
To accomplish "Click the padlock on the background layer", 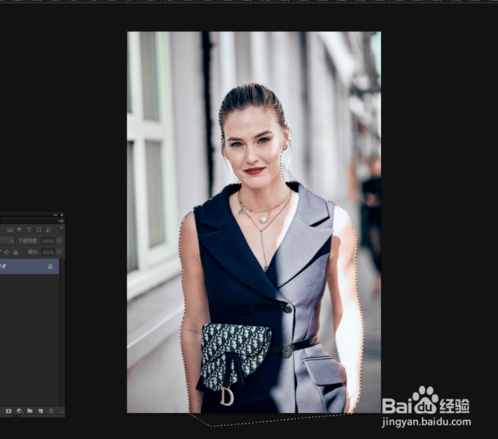I will [x=50, y=267].
